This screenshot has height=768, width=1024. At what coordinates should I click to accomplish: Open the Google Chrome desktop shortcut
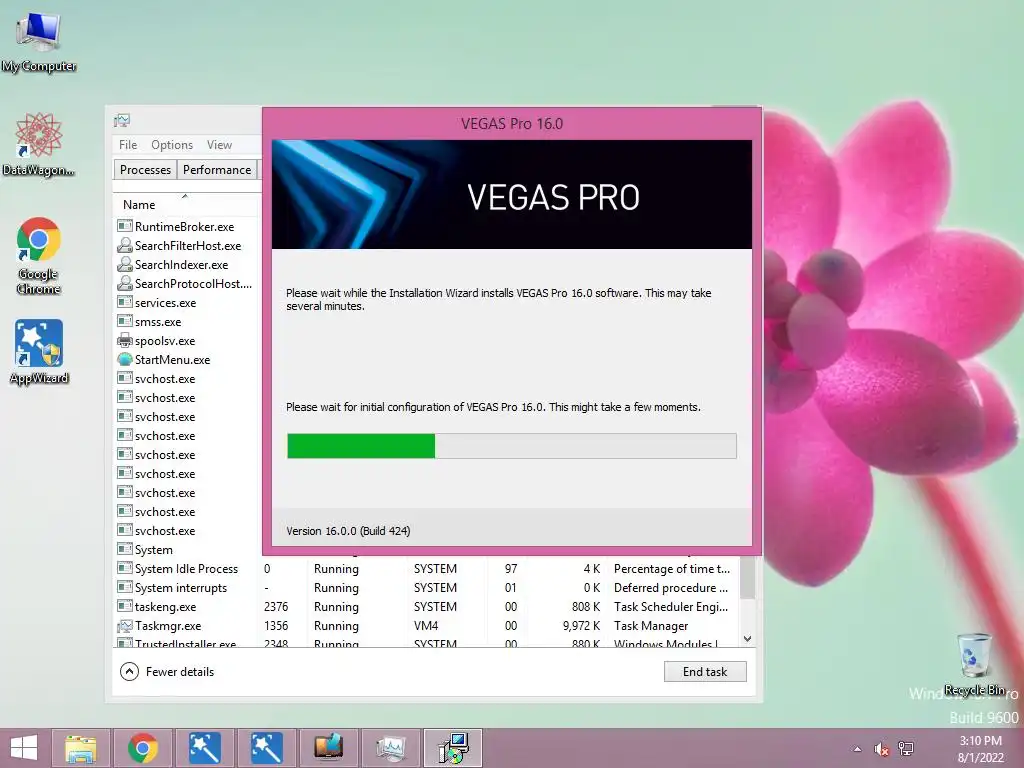(x=39, y=255)
